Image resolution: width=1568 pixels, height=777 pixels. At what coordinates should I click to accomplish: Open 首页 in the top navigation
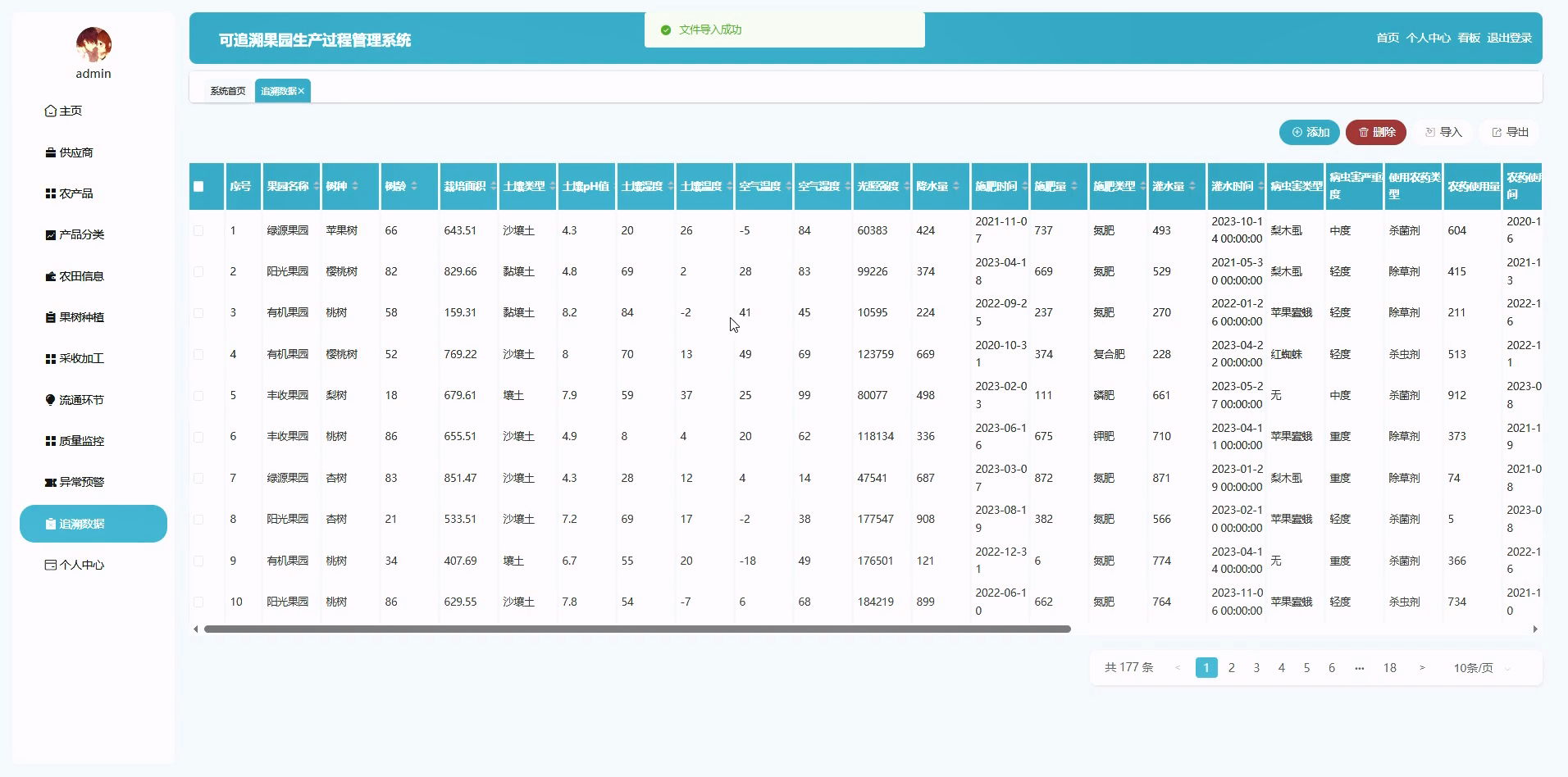click(1388, 38)
